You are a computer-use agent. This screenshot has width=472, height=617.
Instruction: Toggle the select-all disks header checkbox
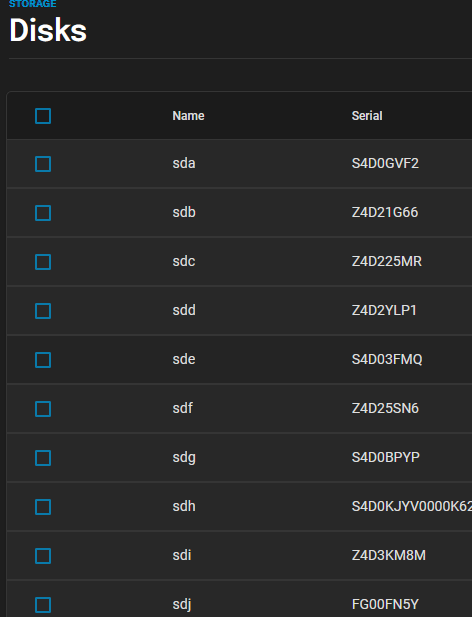[x=43, y=116]
